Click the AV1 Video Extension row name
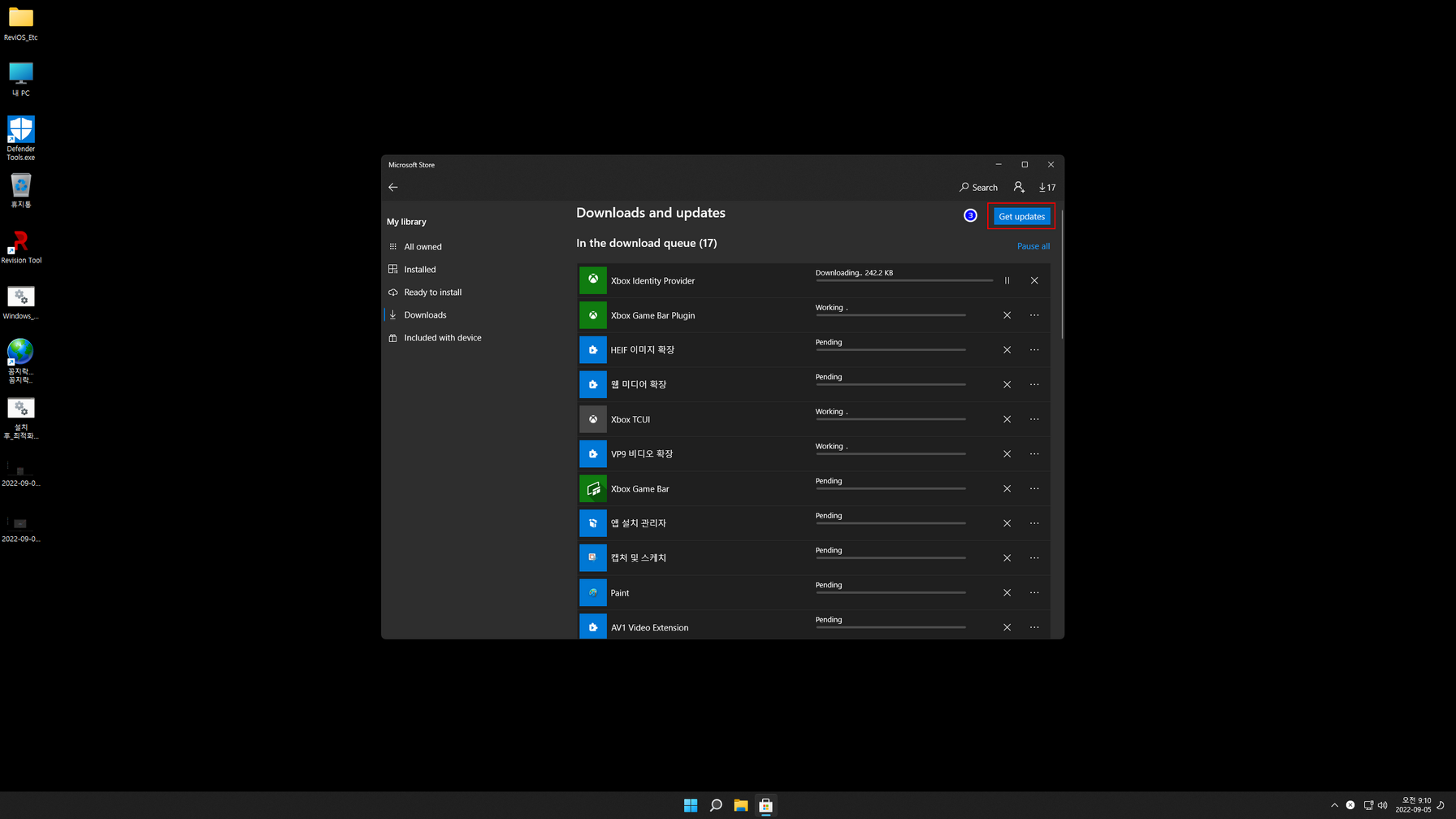The width and height of the screenshot is (1456, 819). pyautogui.click(x=649, y=627)
